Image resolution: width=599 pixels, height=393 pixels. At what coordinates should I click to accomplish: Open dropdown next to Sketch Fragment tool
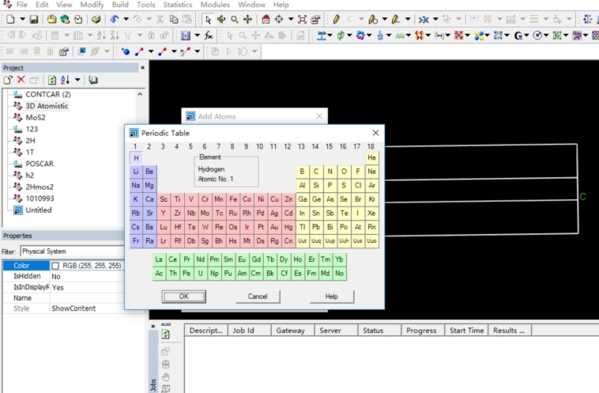tap(408, 19)
